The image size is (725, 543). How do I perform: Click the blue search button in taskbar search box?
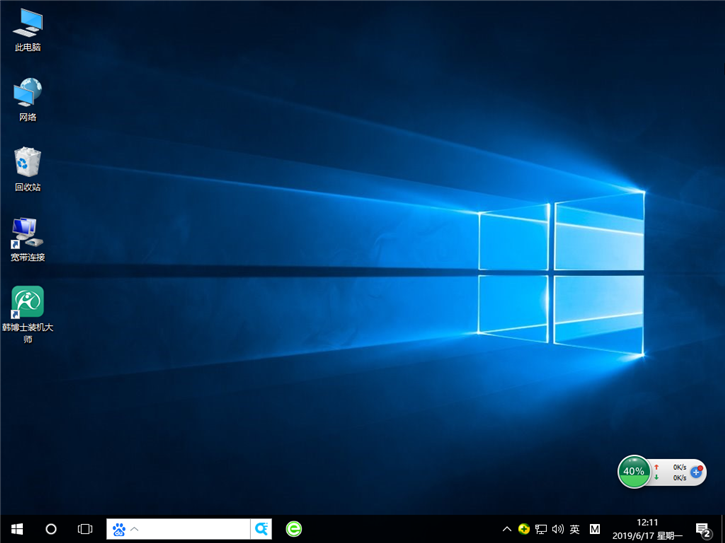(261, 529)
